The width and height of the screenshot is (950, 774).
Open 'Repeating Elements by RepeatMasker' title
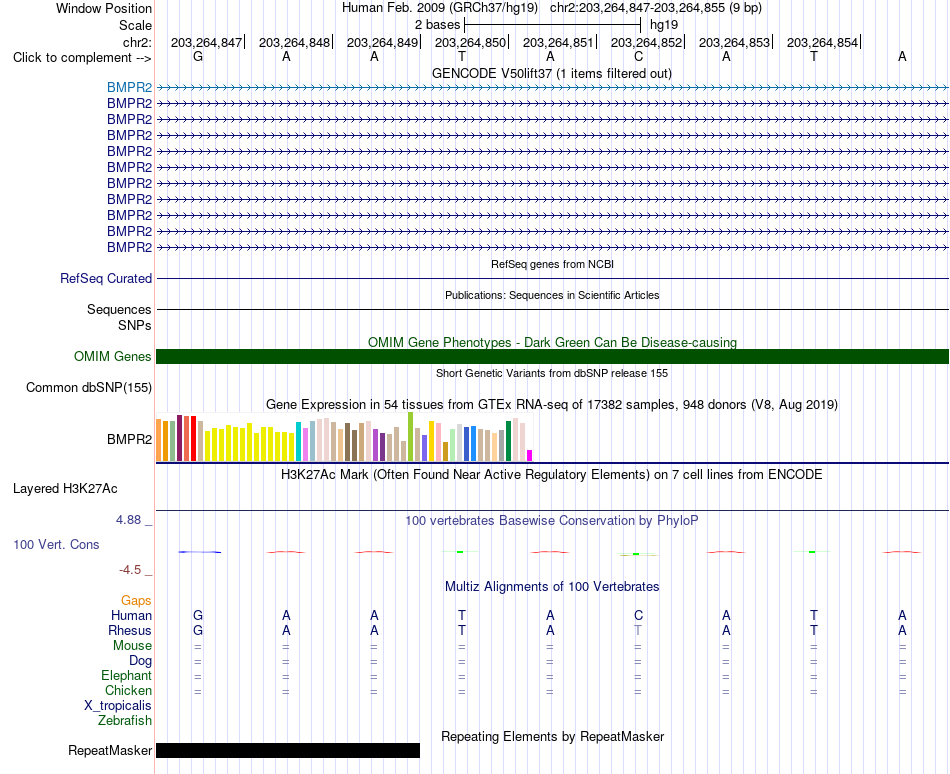click(552, 737)
